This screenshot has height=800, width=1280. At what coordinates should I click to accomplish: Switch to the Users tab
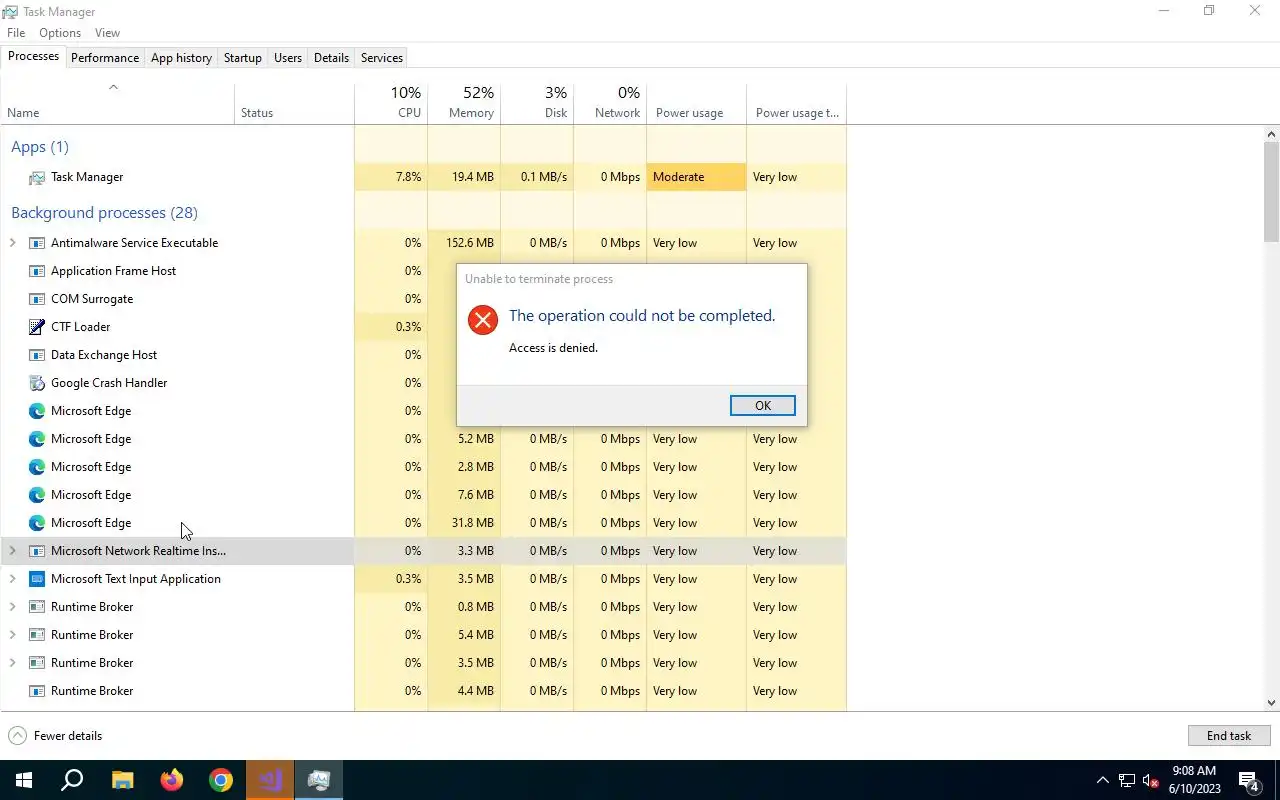(x=288, y=58)
